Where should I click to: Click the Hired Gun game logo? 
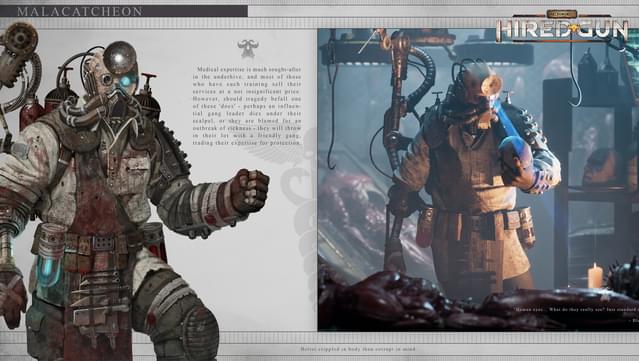[562, 26]
